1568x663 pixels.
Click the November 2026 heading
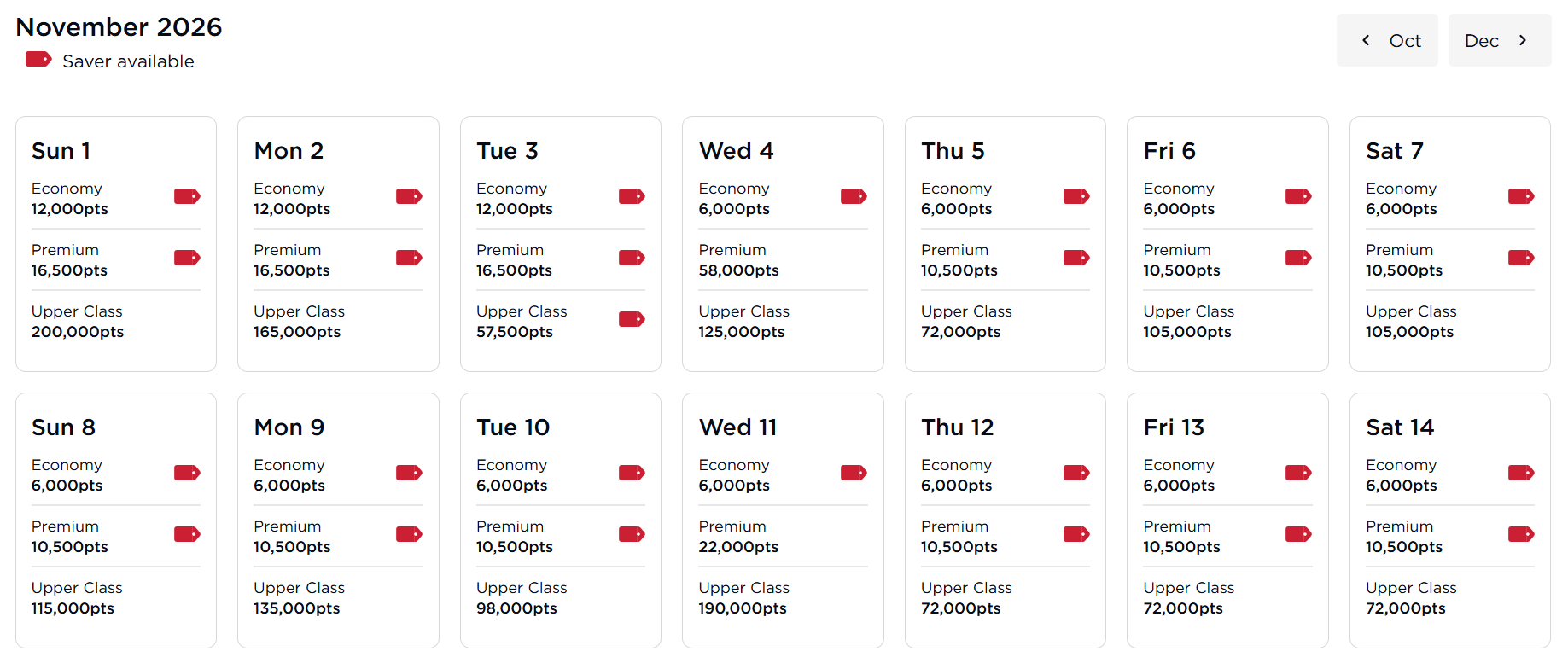pyautogui.click(x=119, y=26)
